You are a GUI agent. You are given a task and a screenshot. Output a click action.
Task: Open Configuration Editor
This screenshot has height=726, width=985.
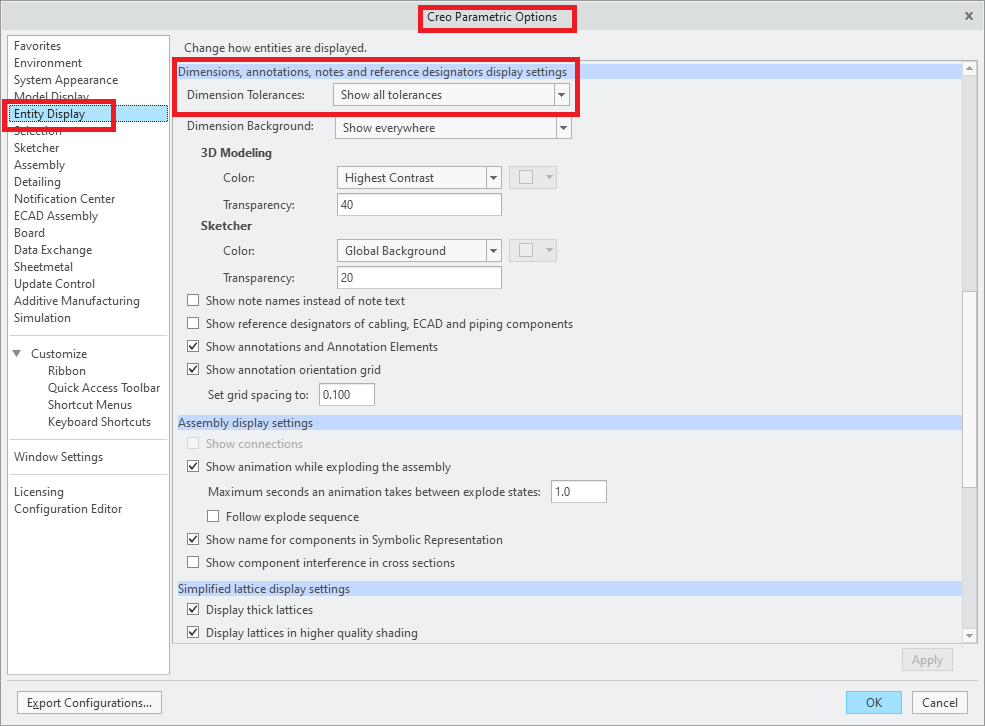point(68,509)
